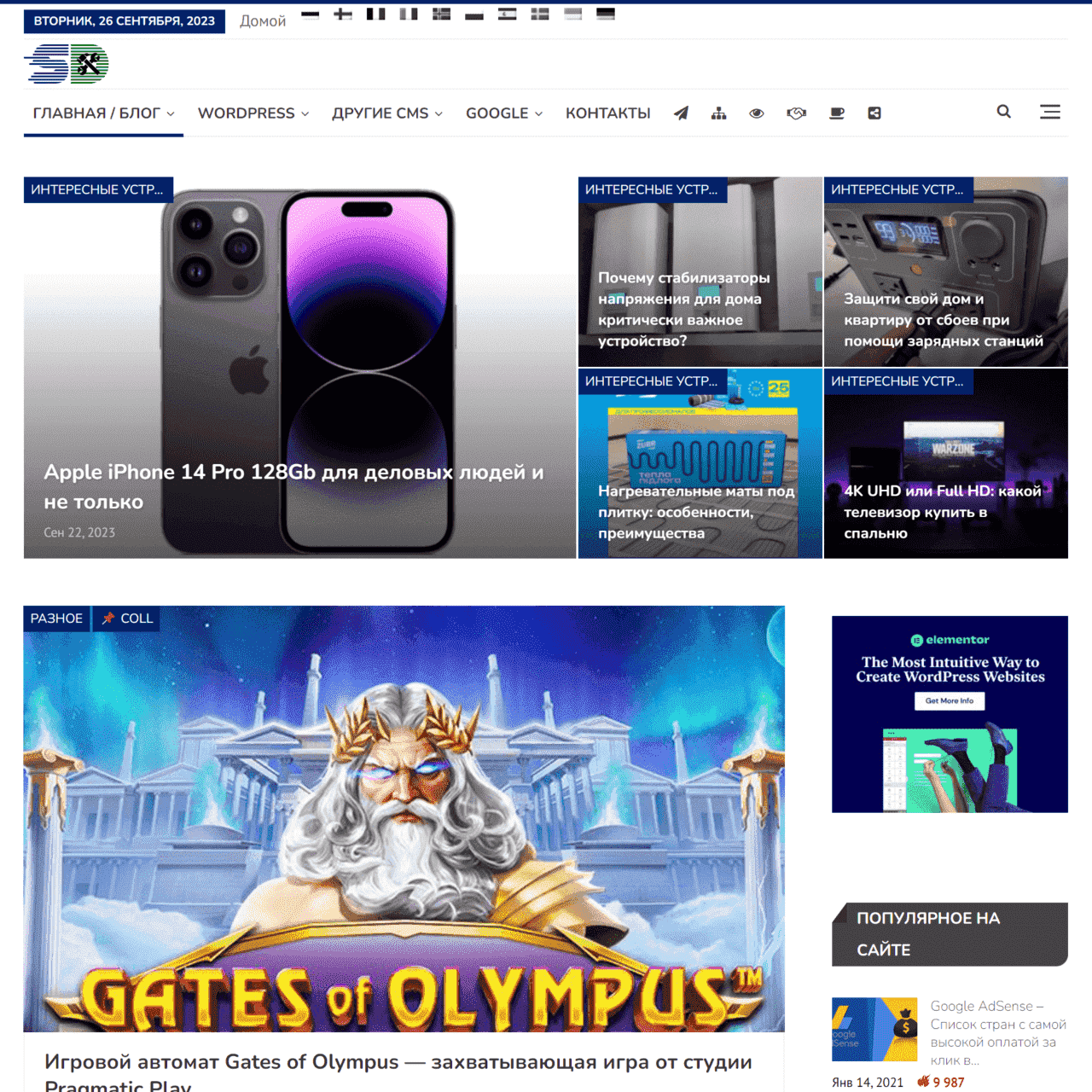Open Google AdSense Список стран article link
Viewport: 1092px width, 1092px height.
(998, 1033)
